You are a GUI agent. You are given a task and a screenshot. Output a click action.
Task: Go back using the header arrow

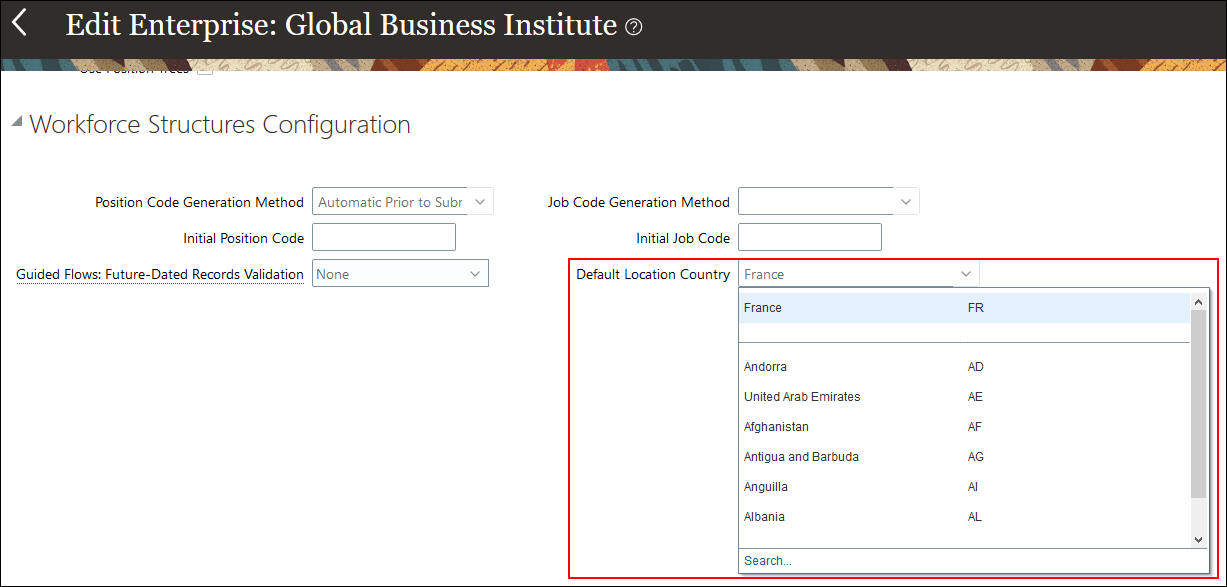click(19, 23)
